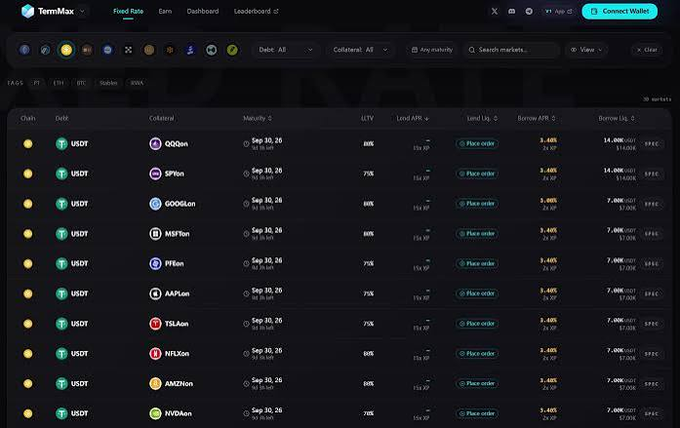The width and height of the screenshot is (680, 428).
Task: Click the NFLXon Netflix token icon
Action: (x=155, y=353)
